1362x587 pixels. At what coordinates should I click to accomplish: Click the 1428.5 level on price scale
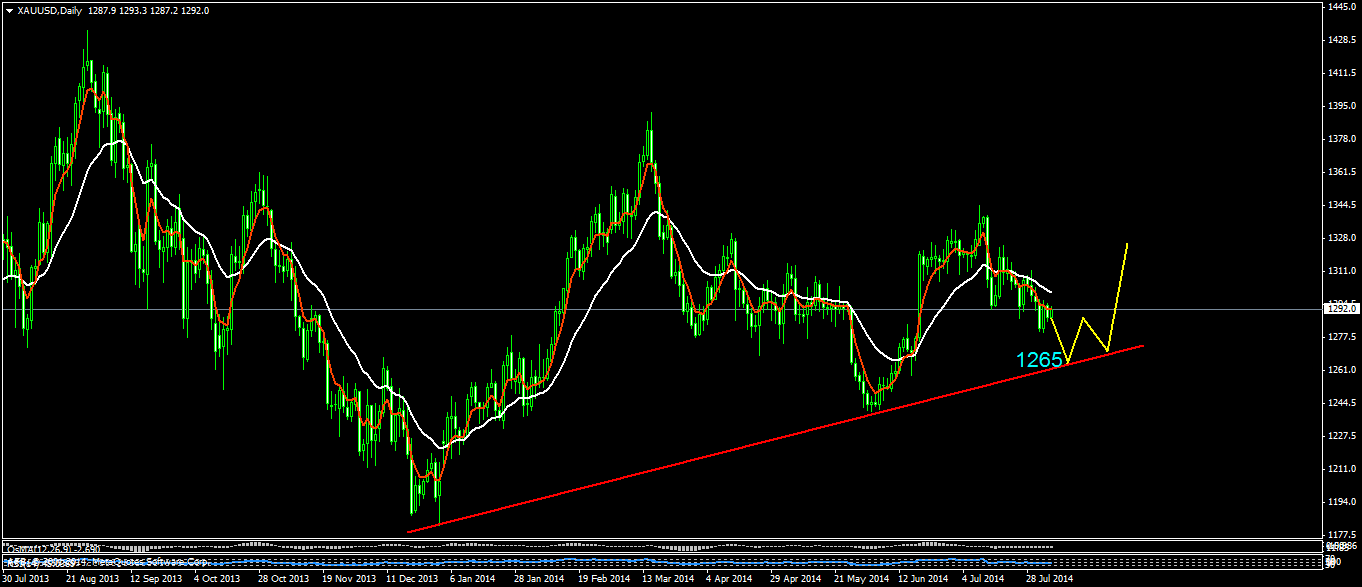click(1341, 40)
